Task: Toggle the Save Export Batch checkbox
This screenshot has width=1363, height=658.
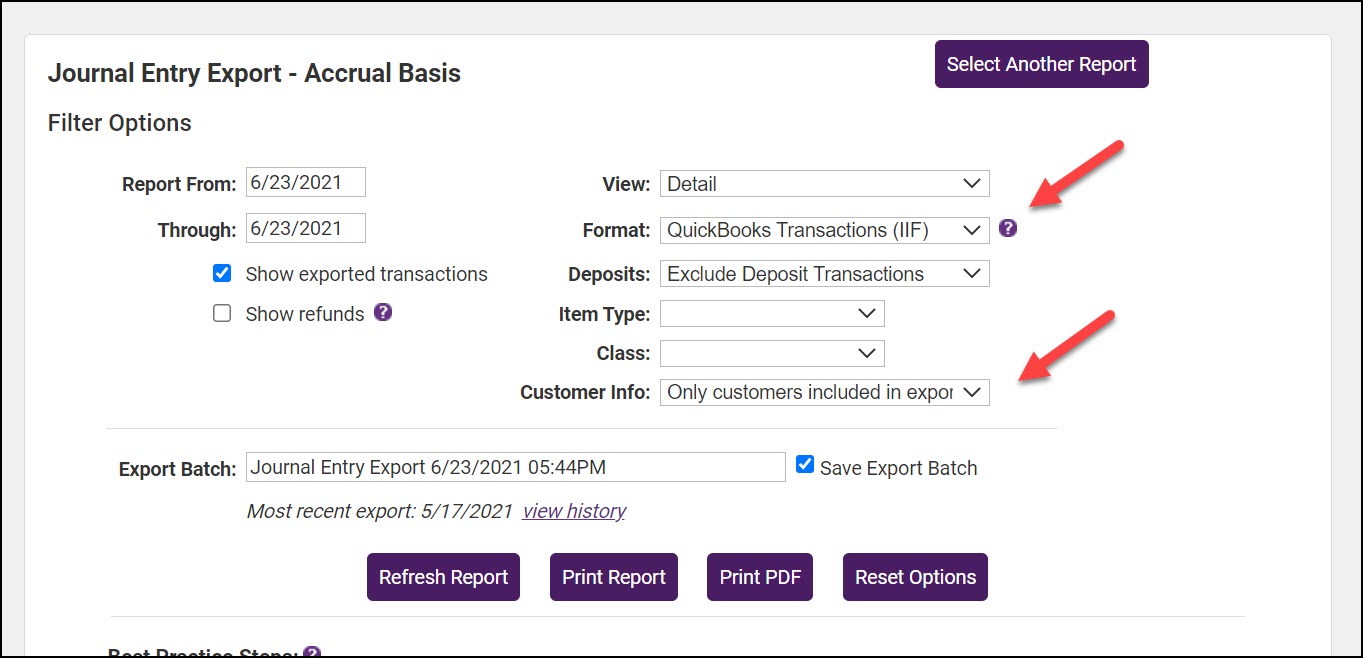Action: click(x=805, y=465)
